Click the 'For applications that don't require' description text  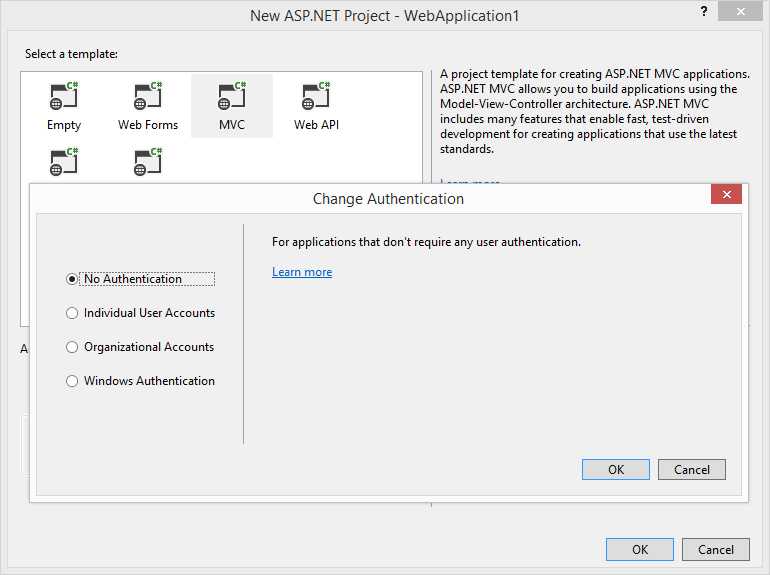coord(426,242)
